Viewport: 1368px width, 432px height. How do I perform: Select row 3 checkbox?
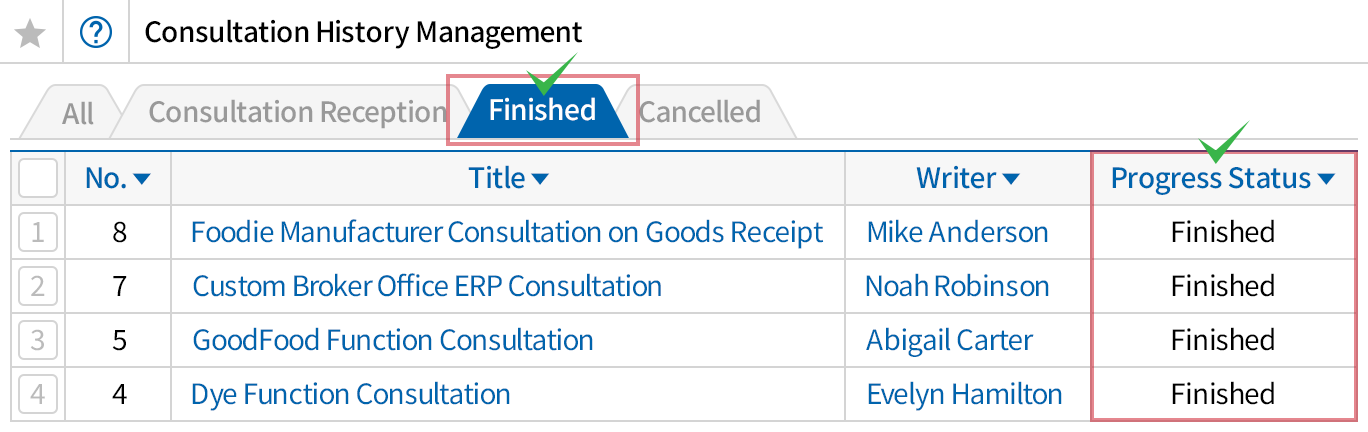38,341
